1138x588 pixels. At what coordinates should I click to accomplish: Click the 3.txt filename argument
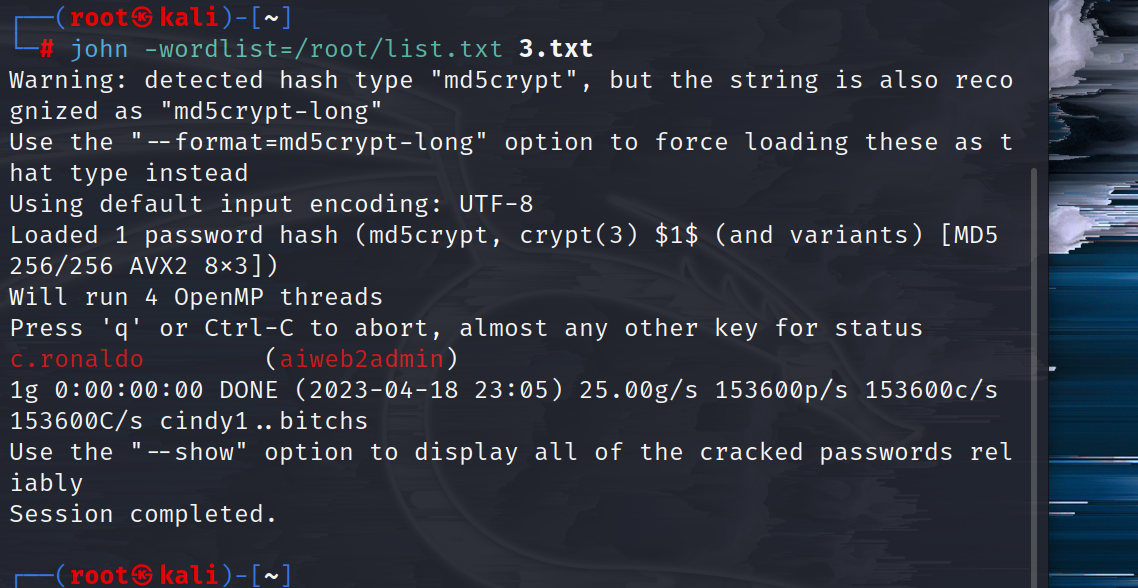click(x=556, y=49)
